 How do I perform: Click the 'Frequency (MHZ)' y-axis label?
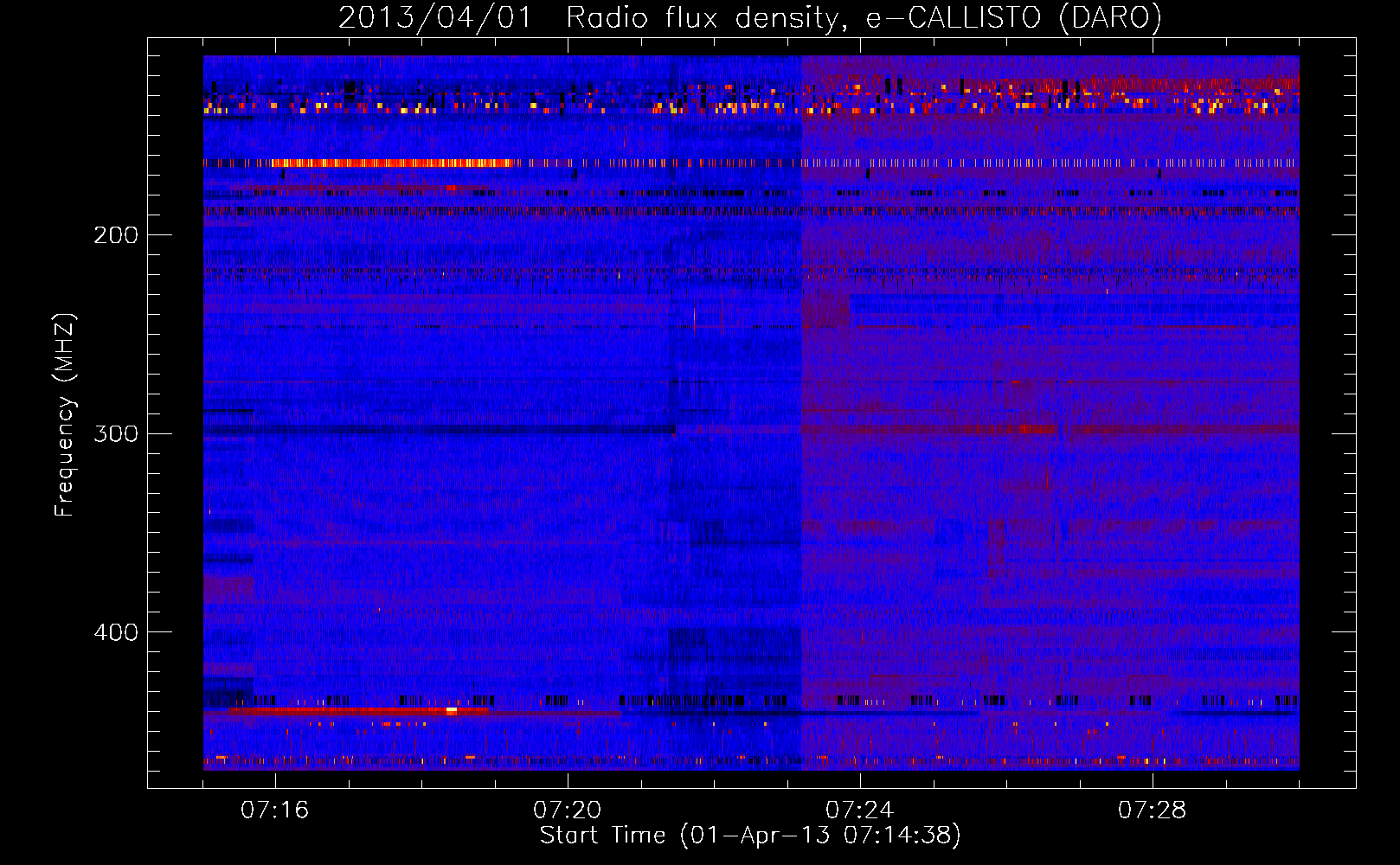(65, 415)
